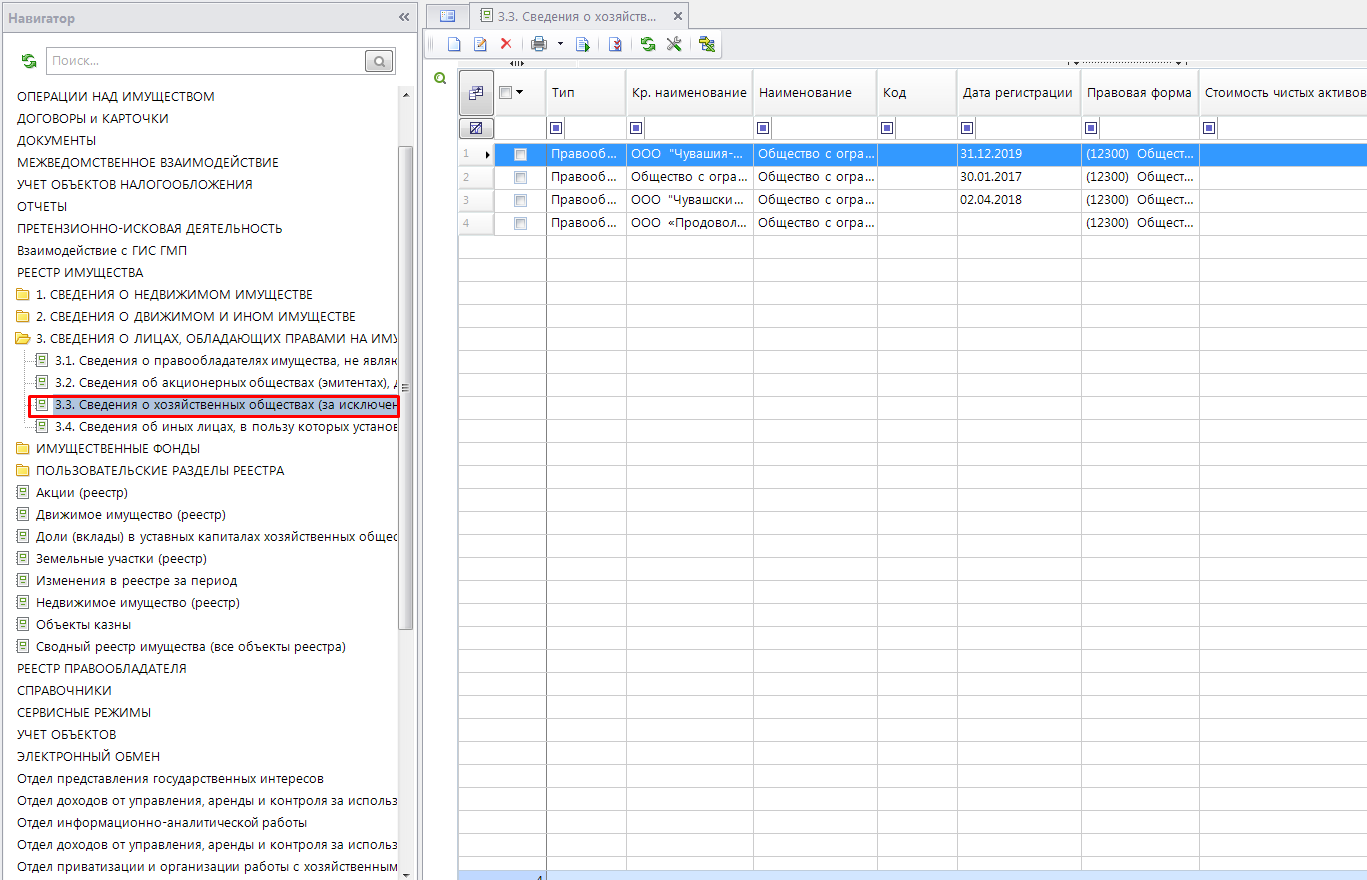Viewport: 1367px width, 880px height.
Task: Close the 3.3. Сведения о хозяйств... tab
Action: [x=678, y=16]
